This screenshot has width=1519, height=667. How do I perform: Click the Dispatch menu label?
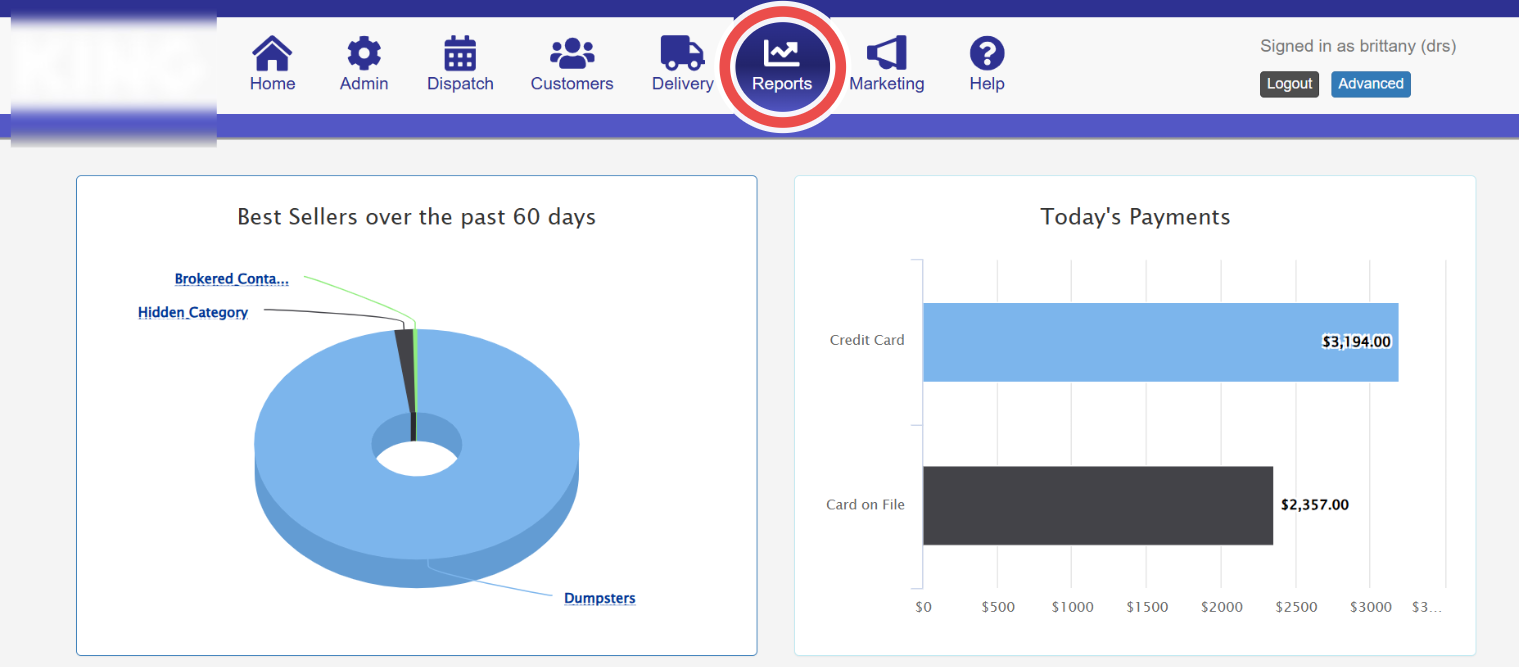[x=460, y=84]
